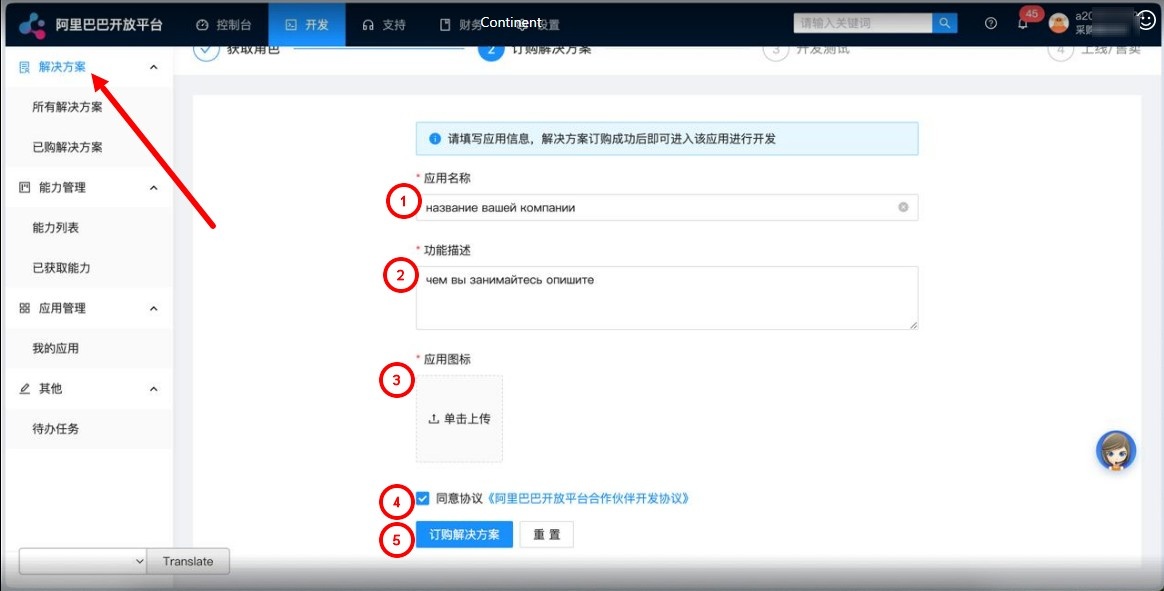Click the 单击上传 icon upload box
The height and width of the screenshot is (591, 1164).
tap(459, 419)
